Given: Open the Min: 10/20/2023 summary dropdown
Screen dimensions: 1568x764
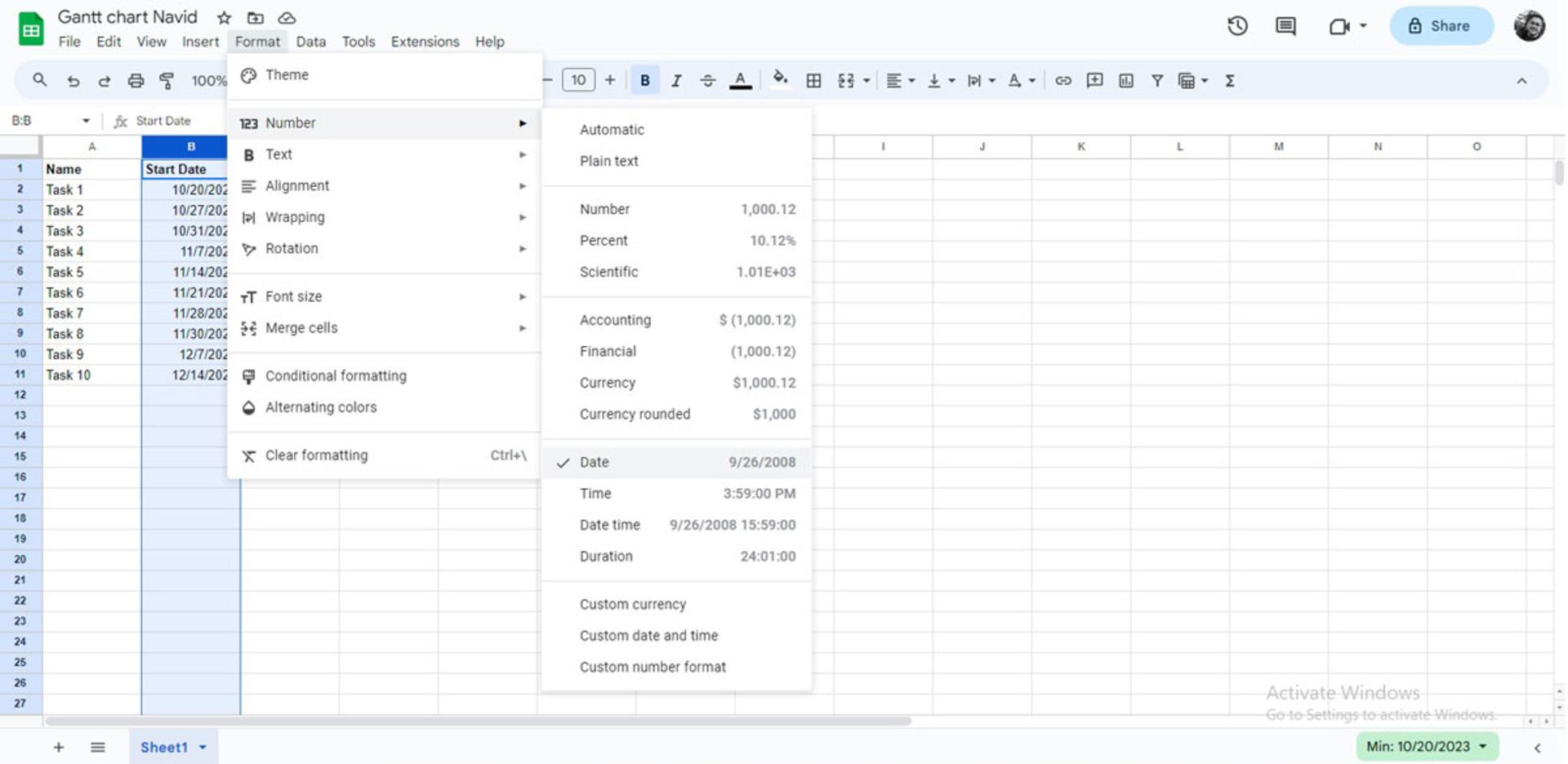Looking at the screenshot, I should (1427, 746).
